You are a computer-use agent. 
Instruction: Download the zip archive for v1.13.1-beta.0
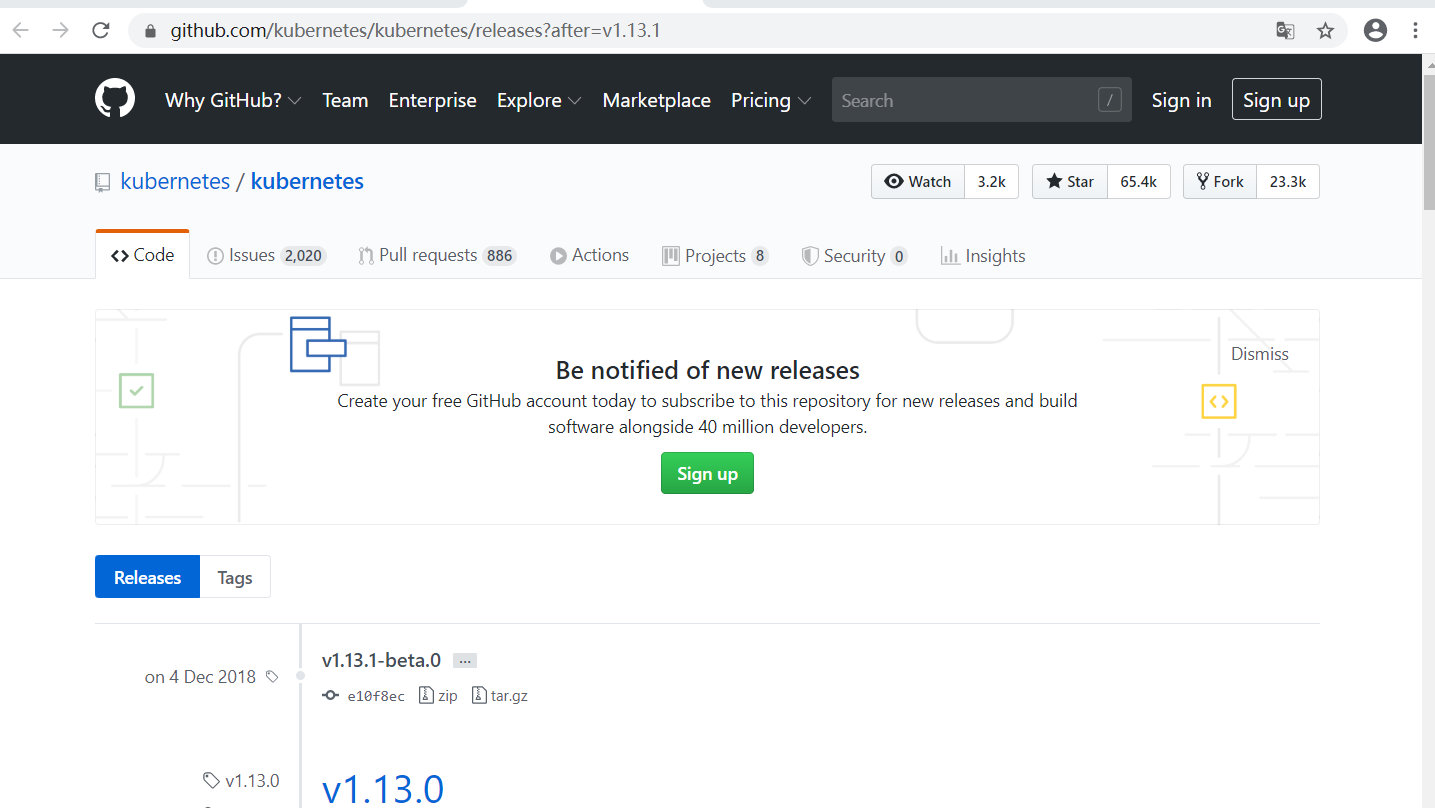tap(438, 695)
